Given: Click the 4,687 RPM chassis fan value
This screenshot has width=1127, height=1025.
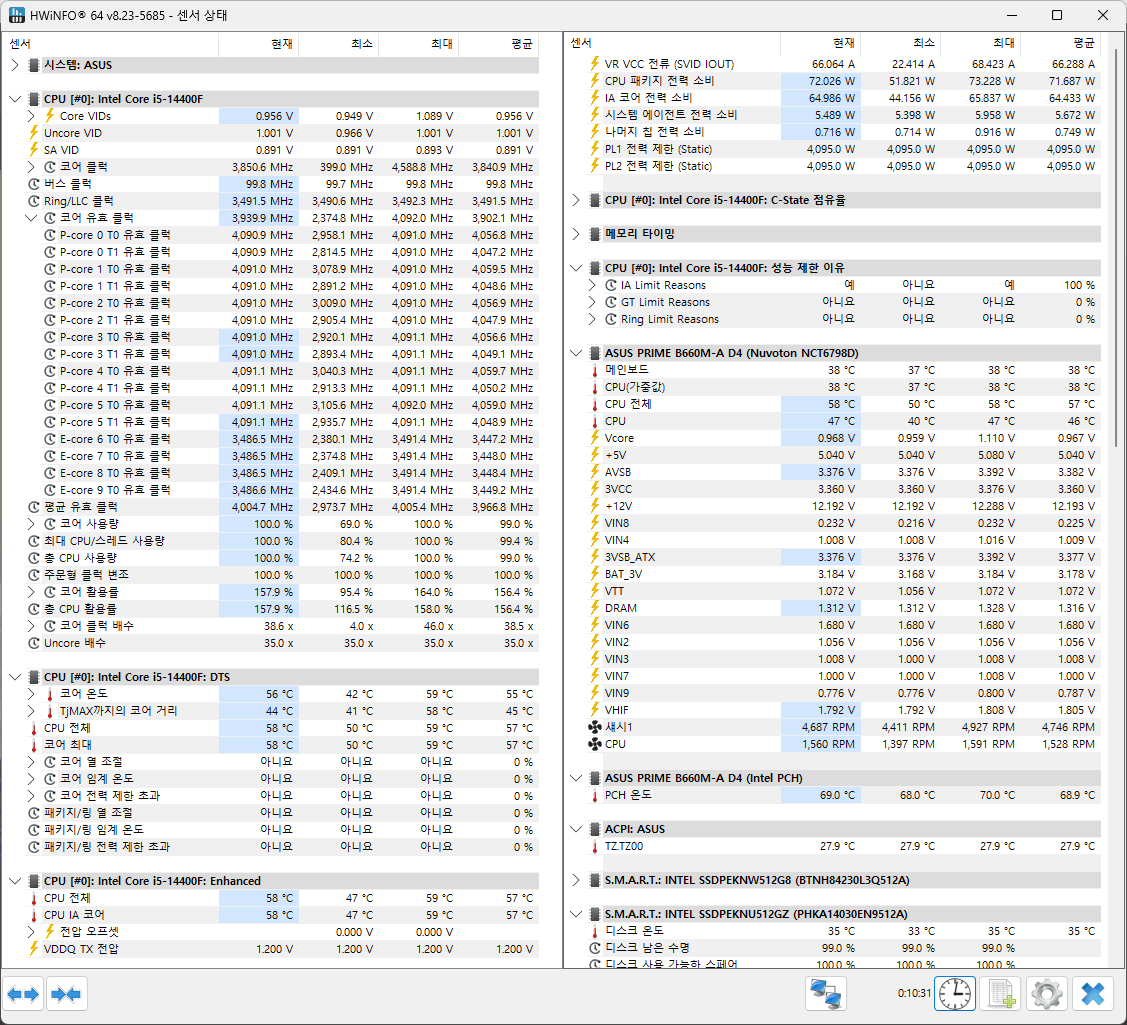Looking at the screenshot, I should point(828,727).
